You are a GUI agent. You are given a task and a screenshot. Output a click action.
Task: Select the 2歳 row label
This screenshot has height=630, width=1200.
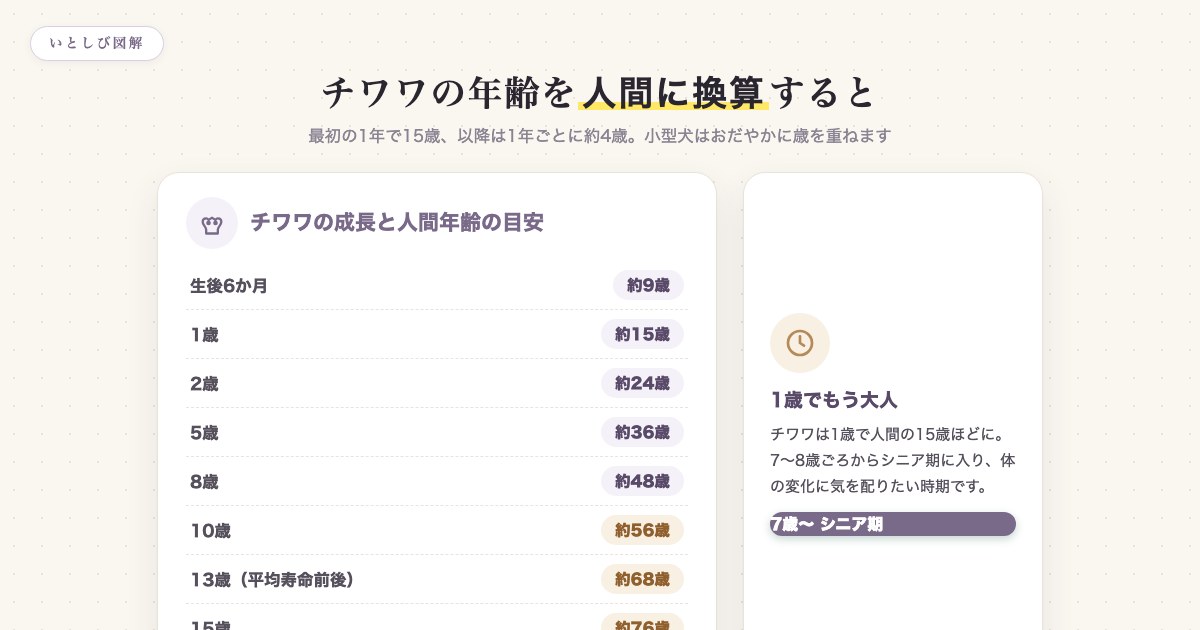(204, 384)
